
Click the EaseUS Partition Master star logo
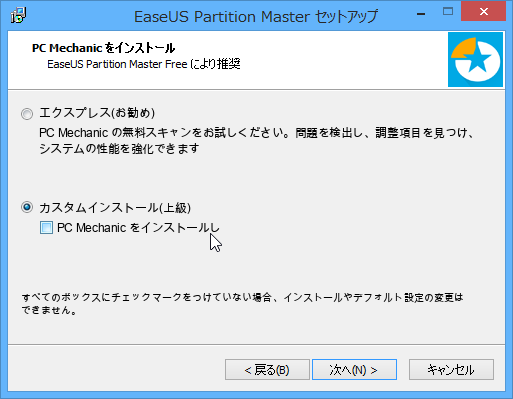(475, 59)
